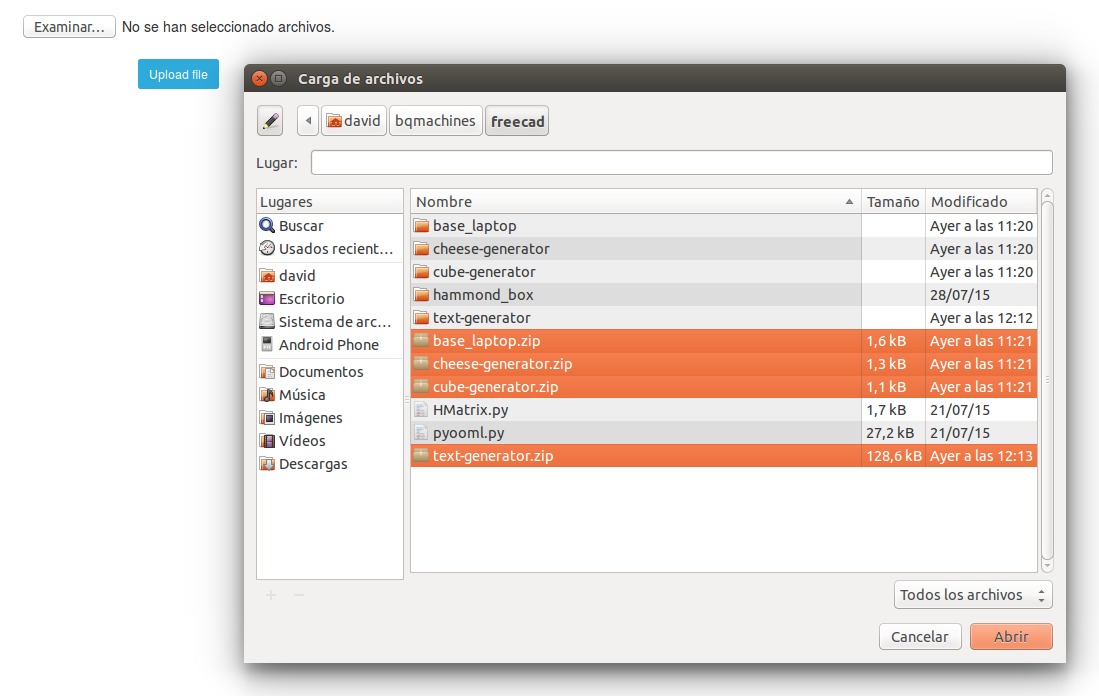The image size is (1099, 696).
Task: Sort files by the Modificado column
Action: pyautogui.click(x=981, y=201)
